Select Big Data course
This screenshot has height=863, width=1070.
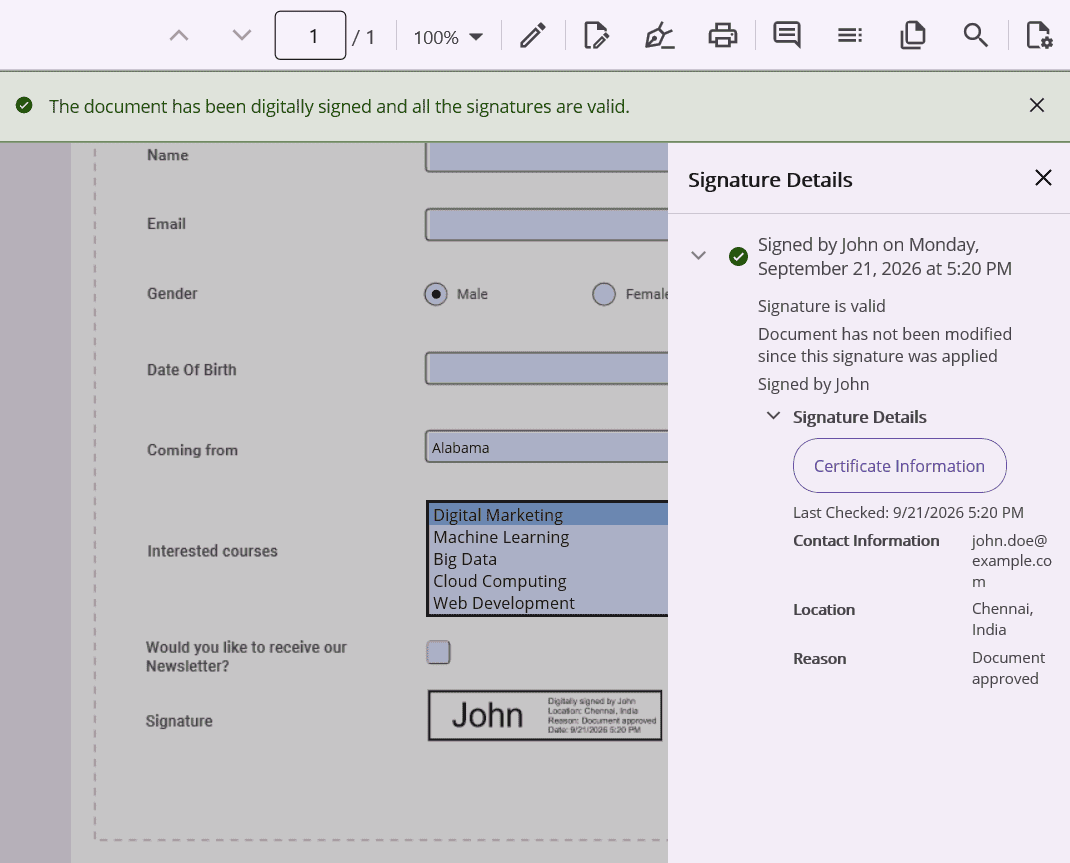click(x=548, y=559)
